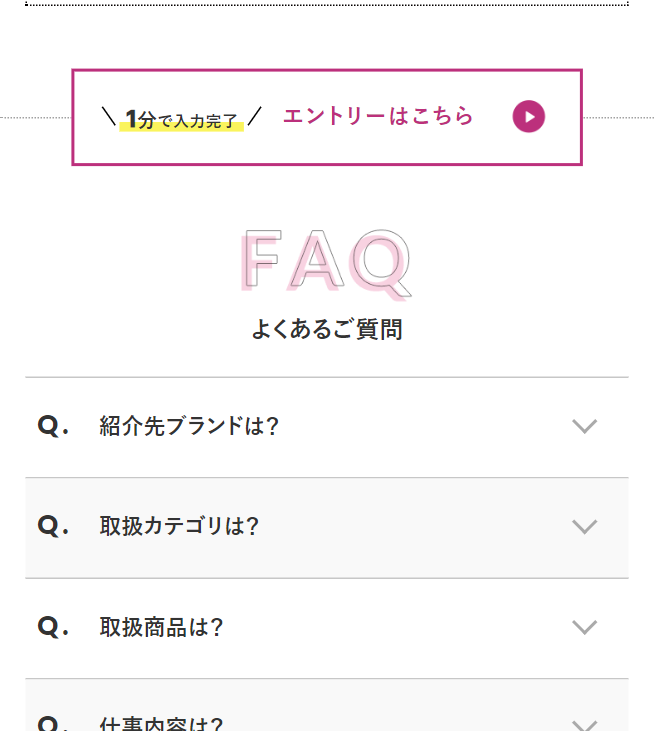This screenshot has width=654, height=731.
Task: Select the 紹介先ブランドは? question text
Action: point(189,427)
